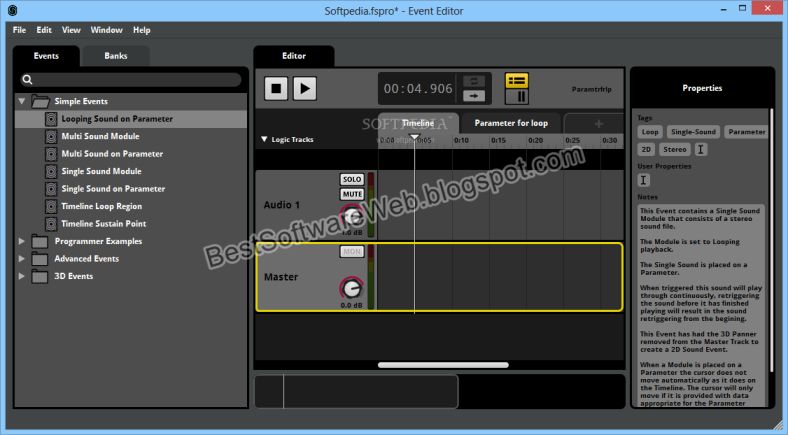Click Single Sound Module event icon
The image size is (788, 435).
51,171
